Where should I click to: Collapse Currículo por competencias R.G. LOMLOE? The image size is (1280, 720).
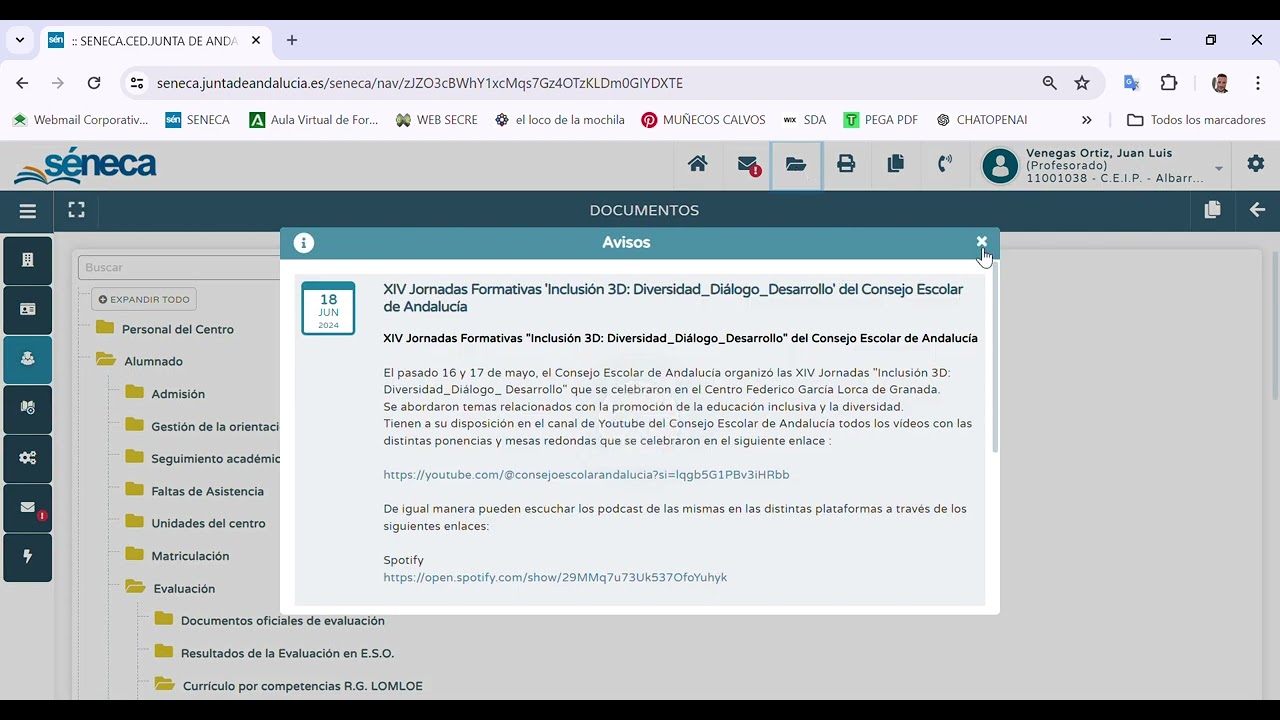point(288,686)
